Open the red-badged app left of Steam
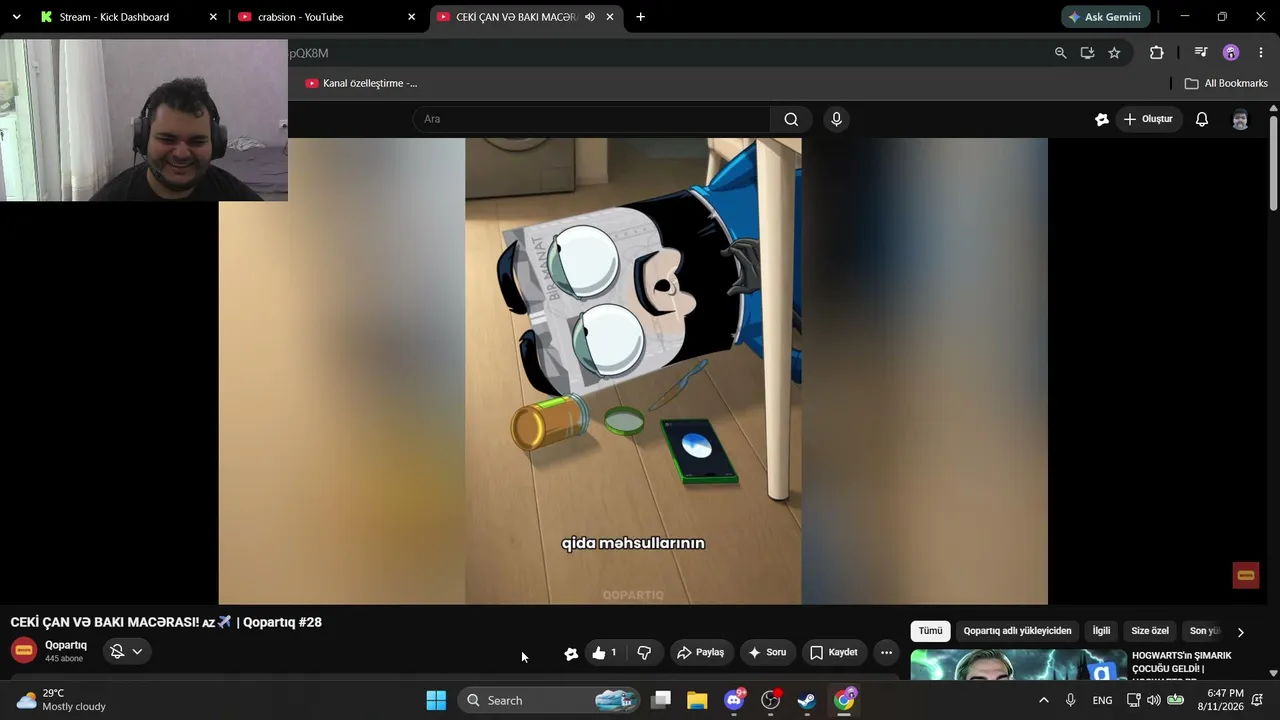The width and height of the screenshot is (1280, 720). click(771, 700)
